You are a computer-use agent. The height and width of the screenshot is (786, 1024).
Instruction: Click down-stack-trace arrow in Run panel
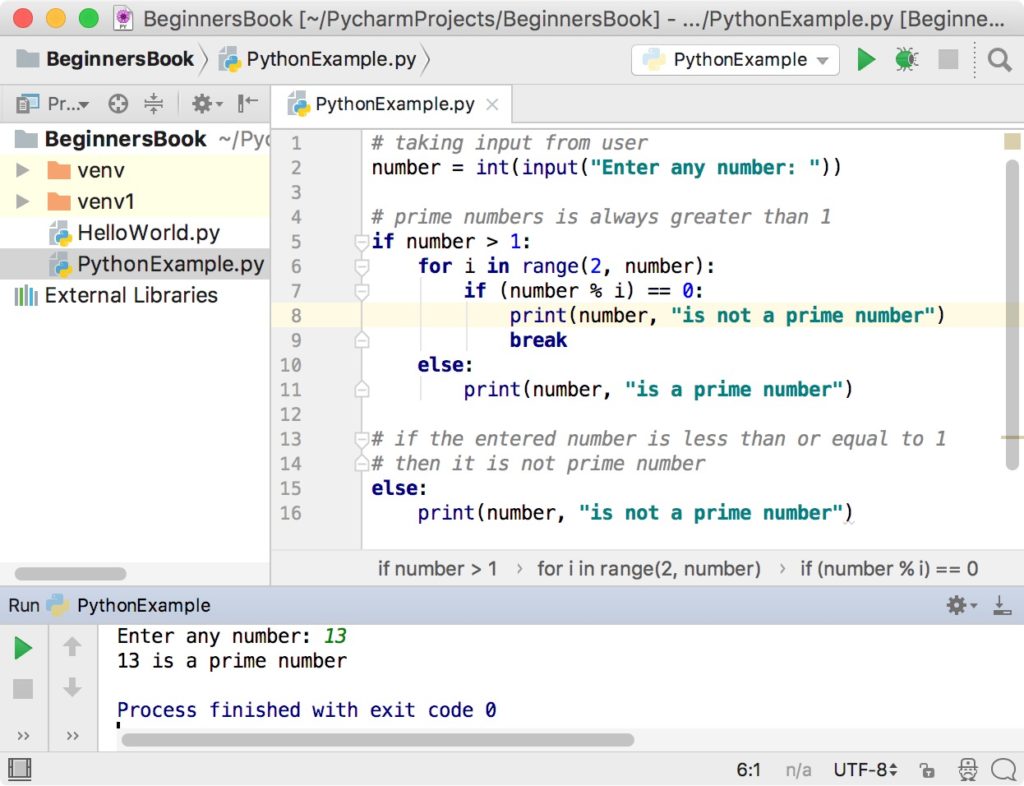tap(72, 687)
